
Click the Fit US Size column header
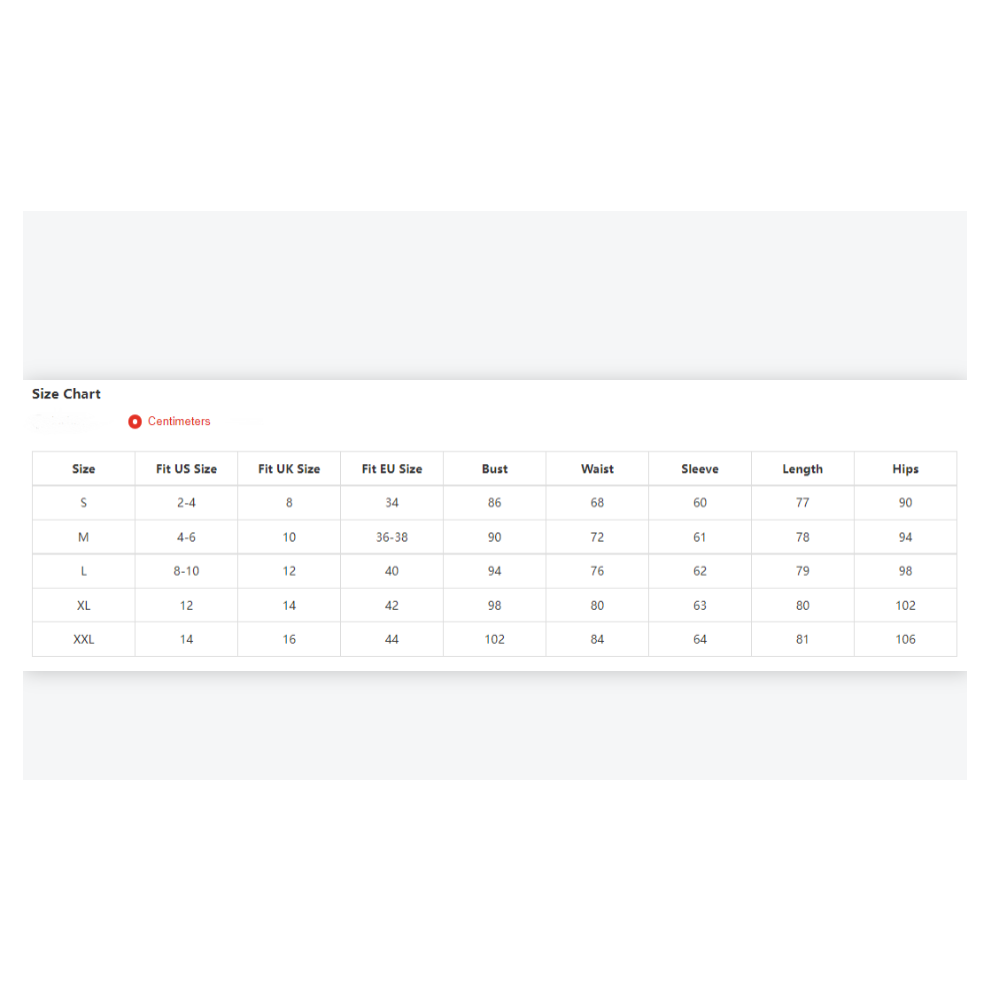[186, 469]
